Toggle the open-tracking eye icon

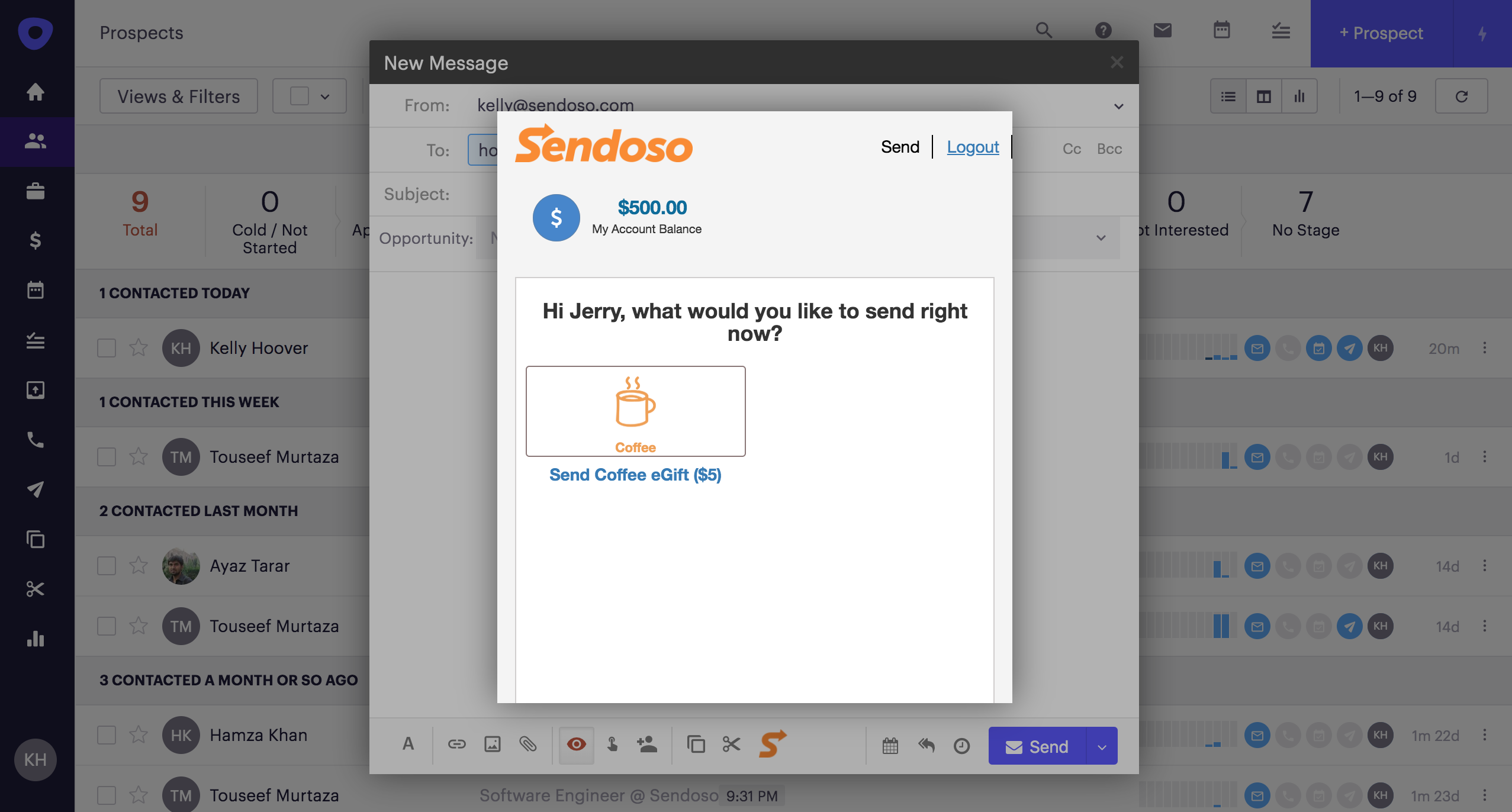pyautogui.click(x=576, y=745)
